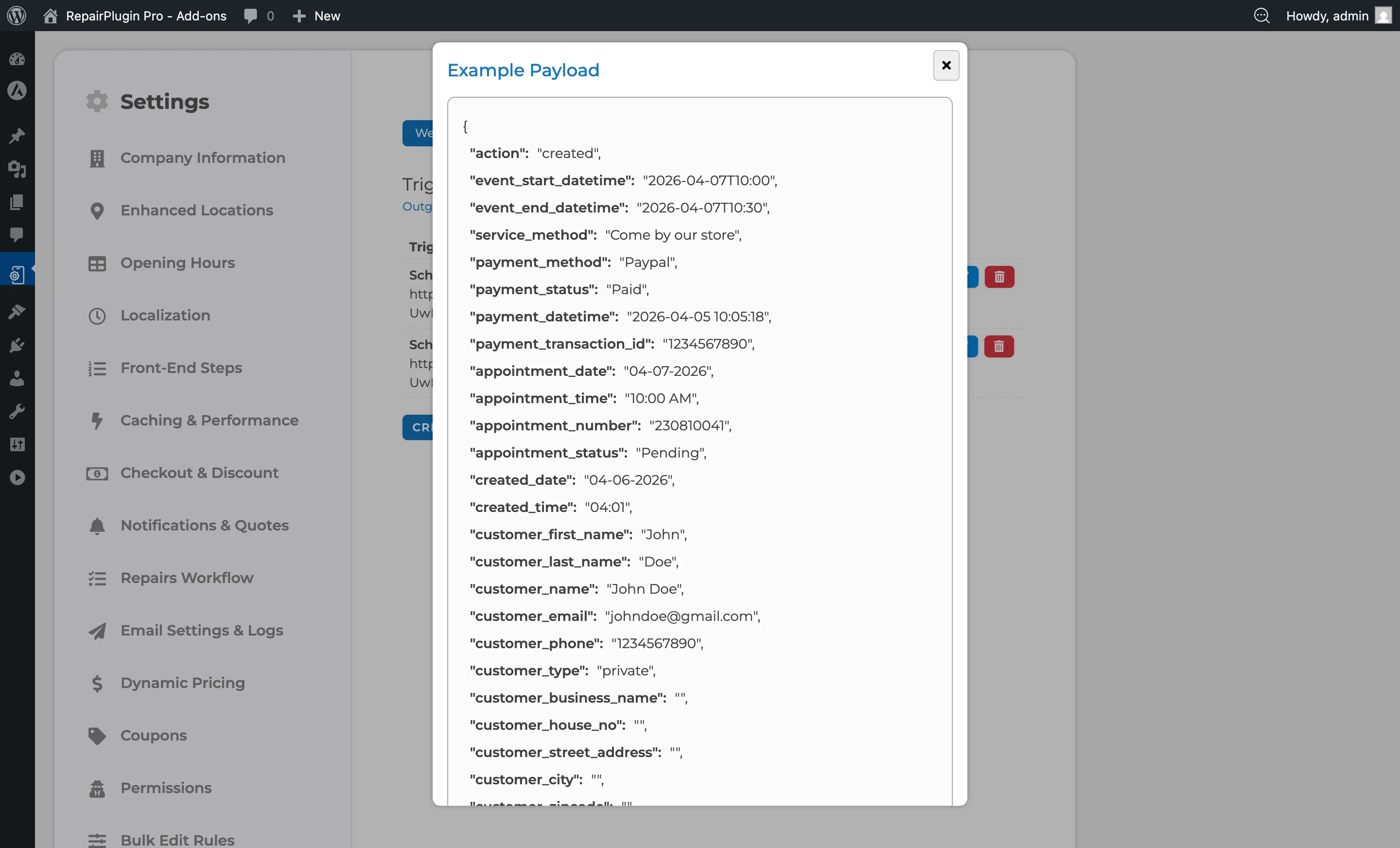This screenshot has height=848, width=1400.
Task: Select the RepairPlugin phone-gear icon in sidebar
Action: tap(17, 274)
